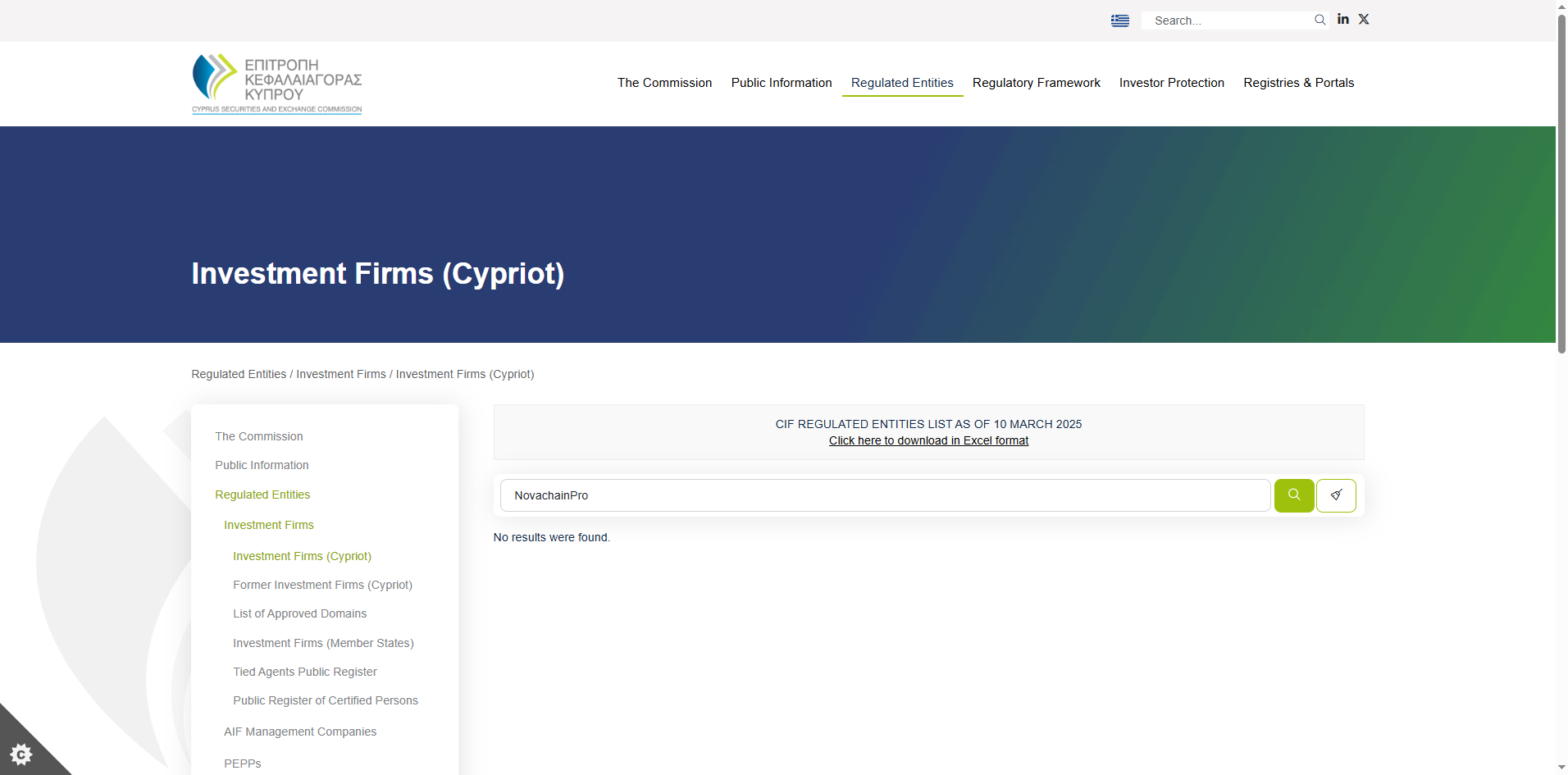Open The Commission top menu

[x=664, y=83]
